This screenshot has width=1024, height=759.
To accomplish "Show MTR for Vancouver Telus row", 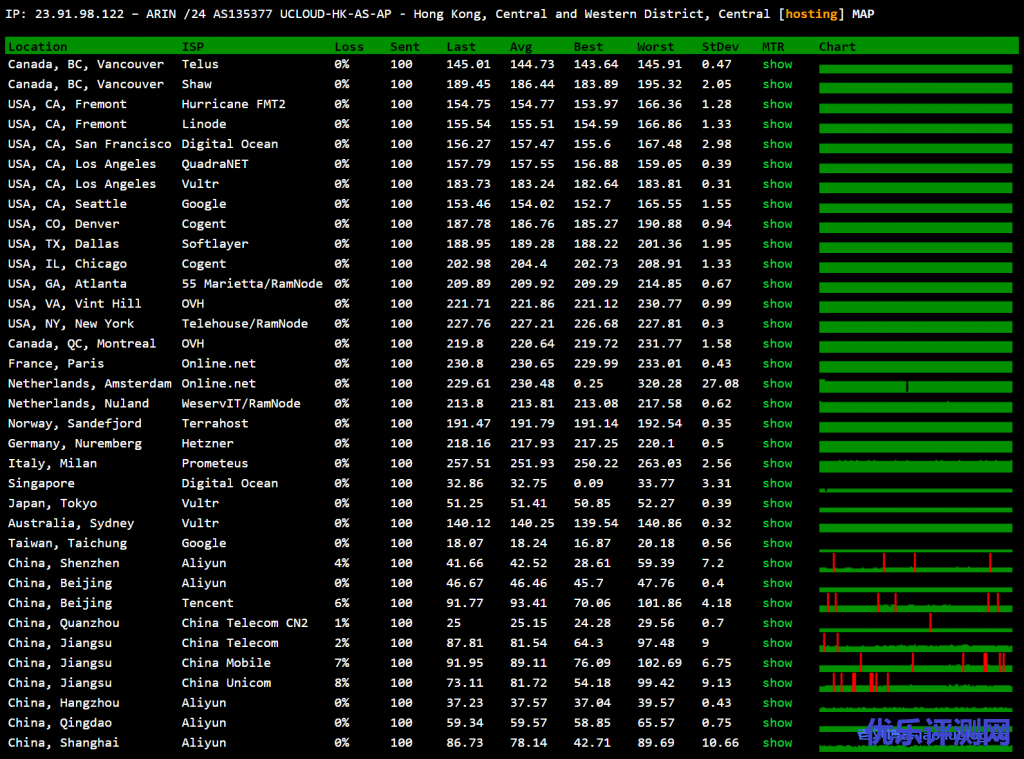I will click(x=777, y=64).
